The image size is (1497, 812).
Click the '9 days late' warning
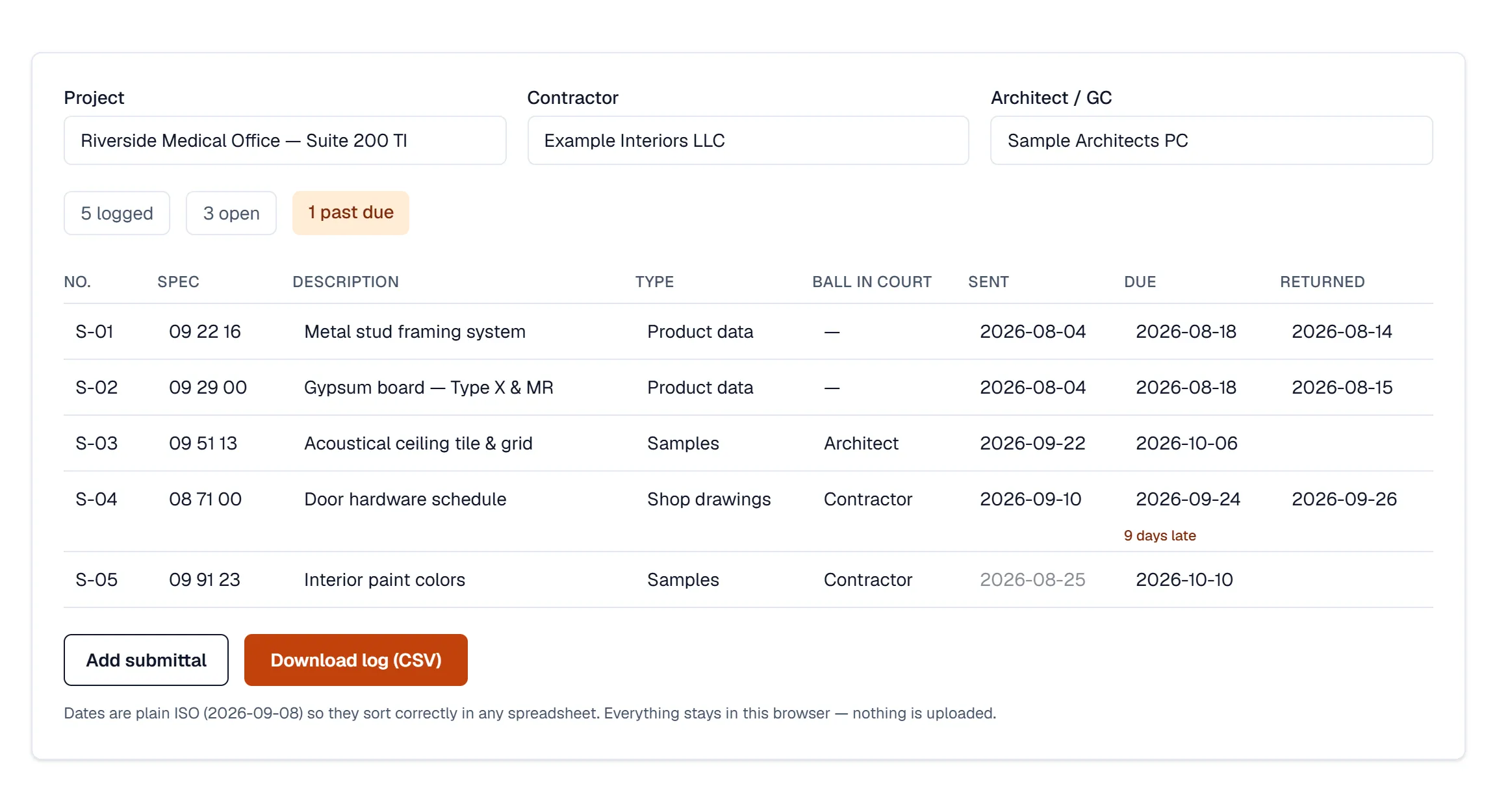1160,535
